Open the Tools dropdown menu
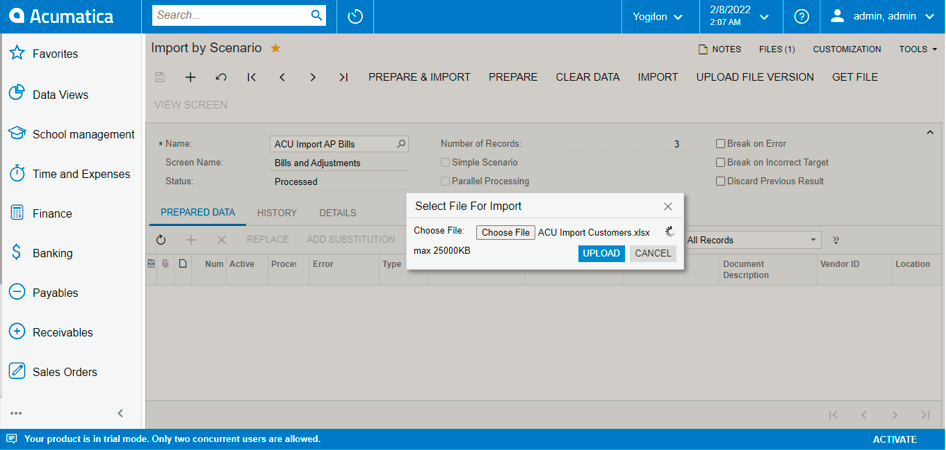This screenshot has width=946, height=450. point(918,49)
